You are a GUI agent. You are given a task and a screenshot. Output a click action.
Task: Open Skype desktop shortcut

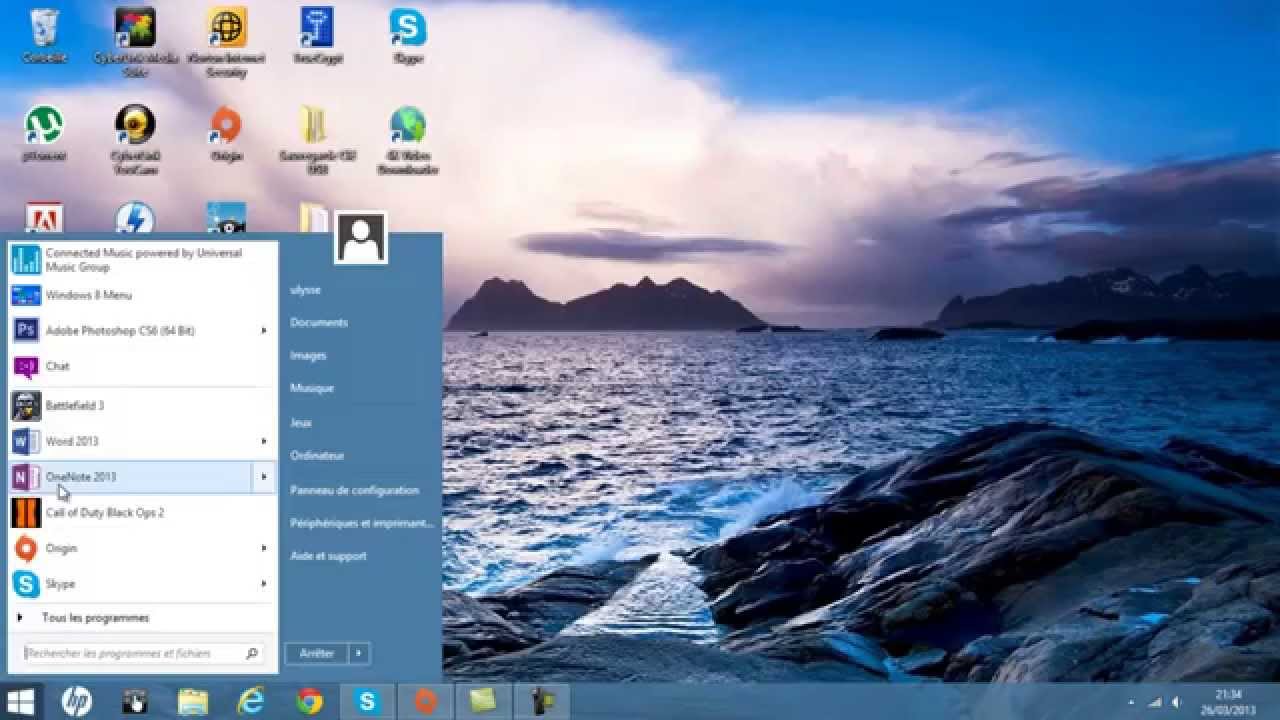(408, 36)
